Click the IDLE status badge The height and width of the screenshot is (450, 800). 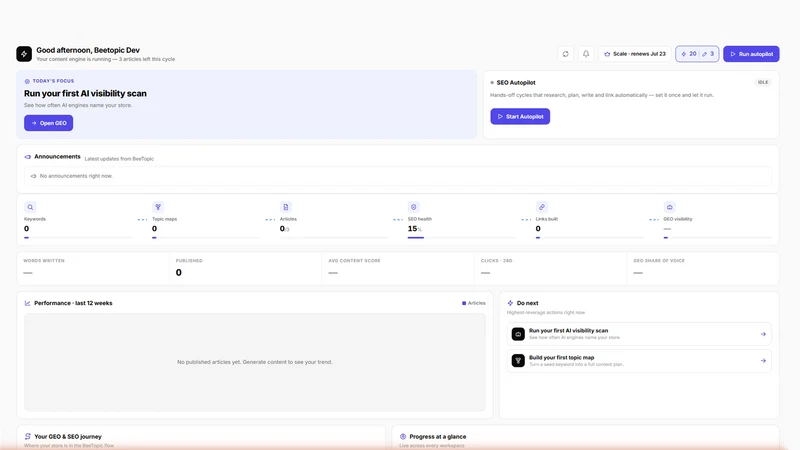(x=763, y=82)
